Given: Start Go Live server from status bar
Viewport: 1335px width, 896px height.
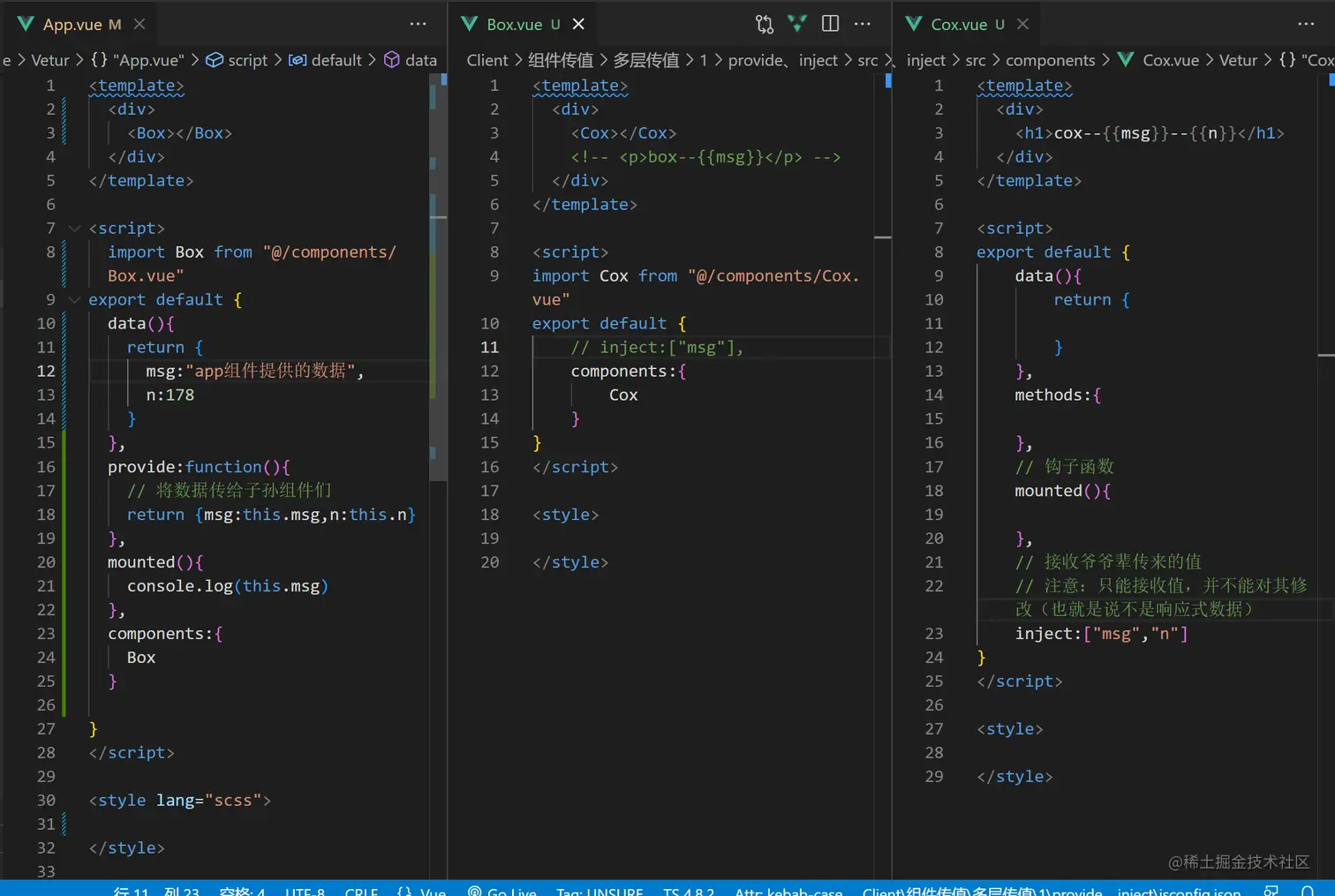Looking at the screenshot, I should 502,891.
